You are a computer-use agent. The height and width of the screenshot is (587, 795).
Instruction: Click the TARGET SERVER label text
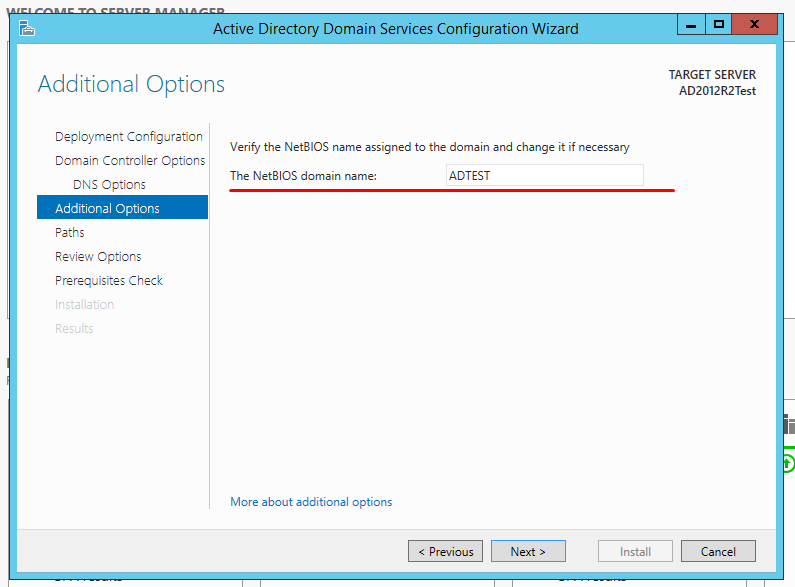(712, 75)
